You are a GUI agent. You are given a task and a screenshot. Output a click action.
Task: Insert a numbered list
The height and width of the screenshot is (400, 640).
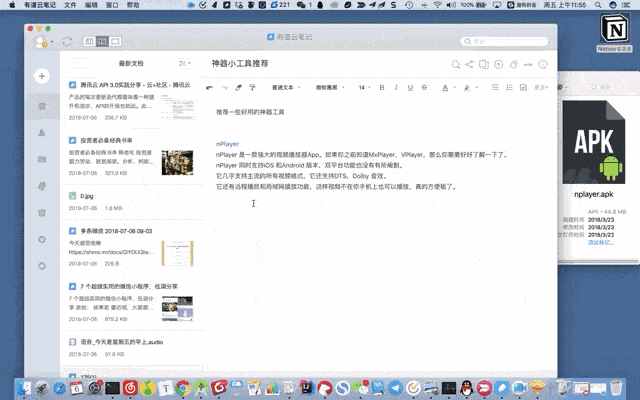click(x=495, y=87)
